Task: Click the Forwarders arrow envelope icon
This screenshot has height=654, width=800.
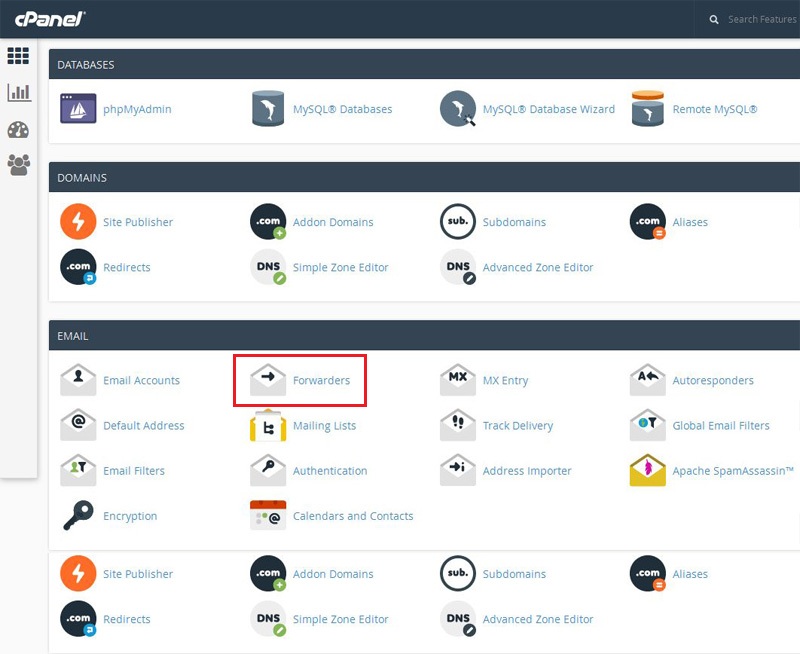Action: 268,380
